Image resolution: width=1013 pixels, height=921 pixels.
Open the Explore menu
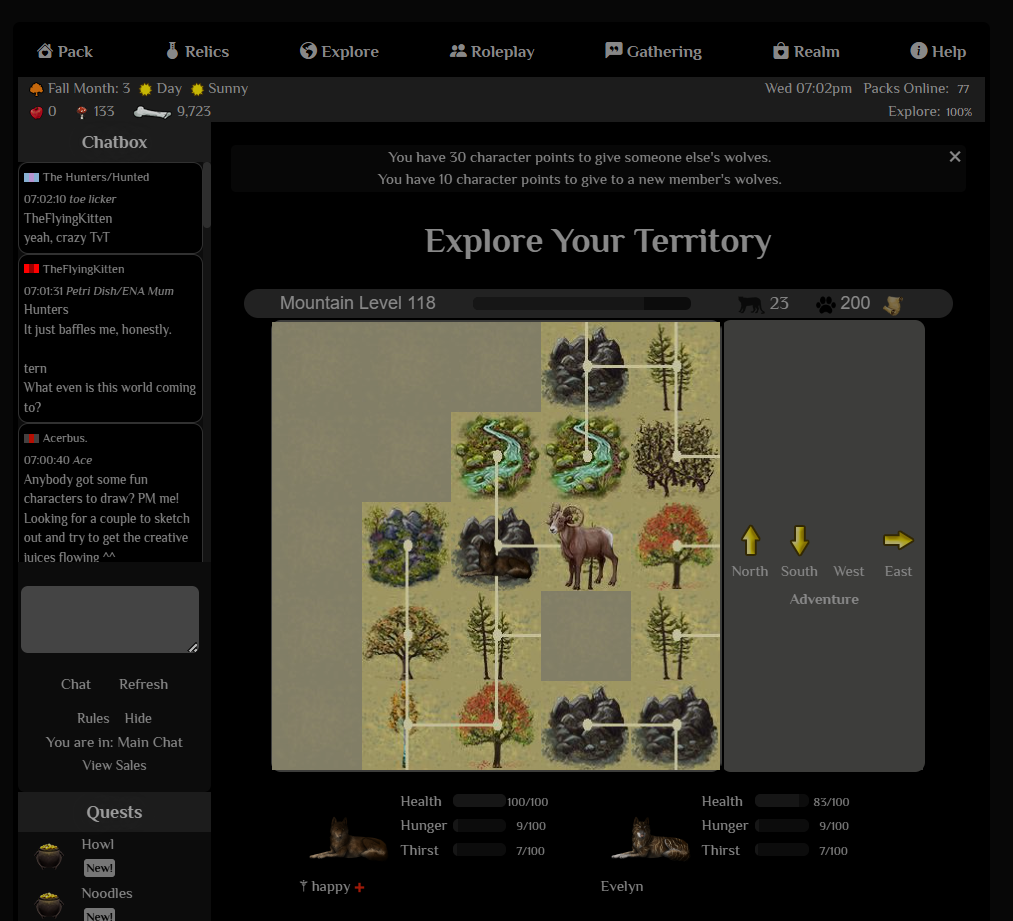tap(339, 52)
